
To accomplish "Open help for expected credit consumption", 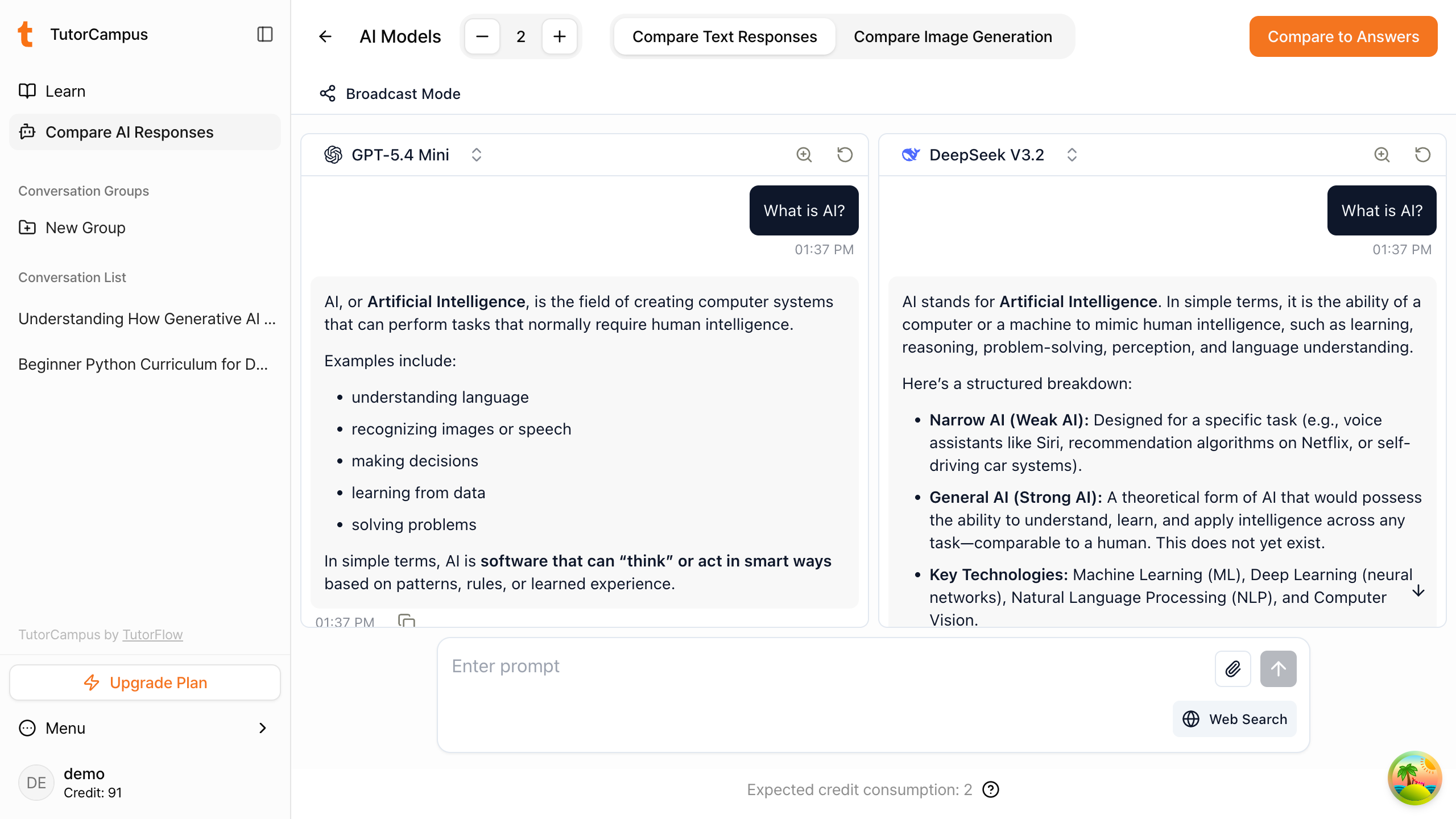I will click(991, 789).
